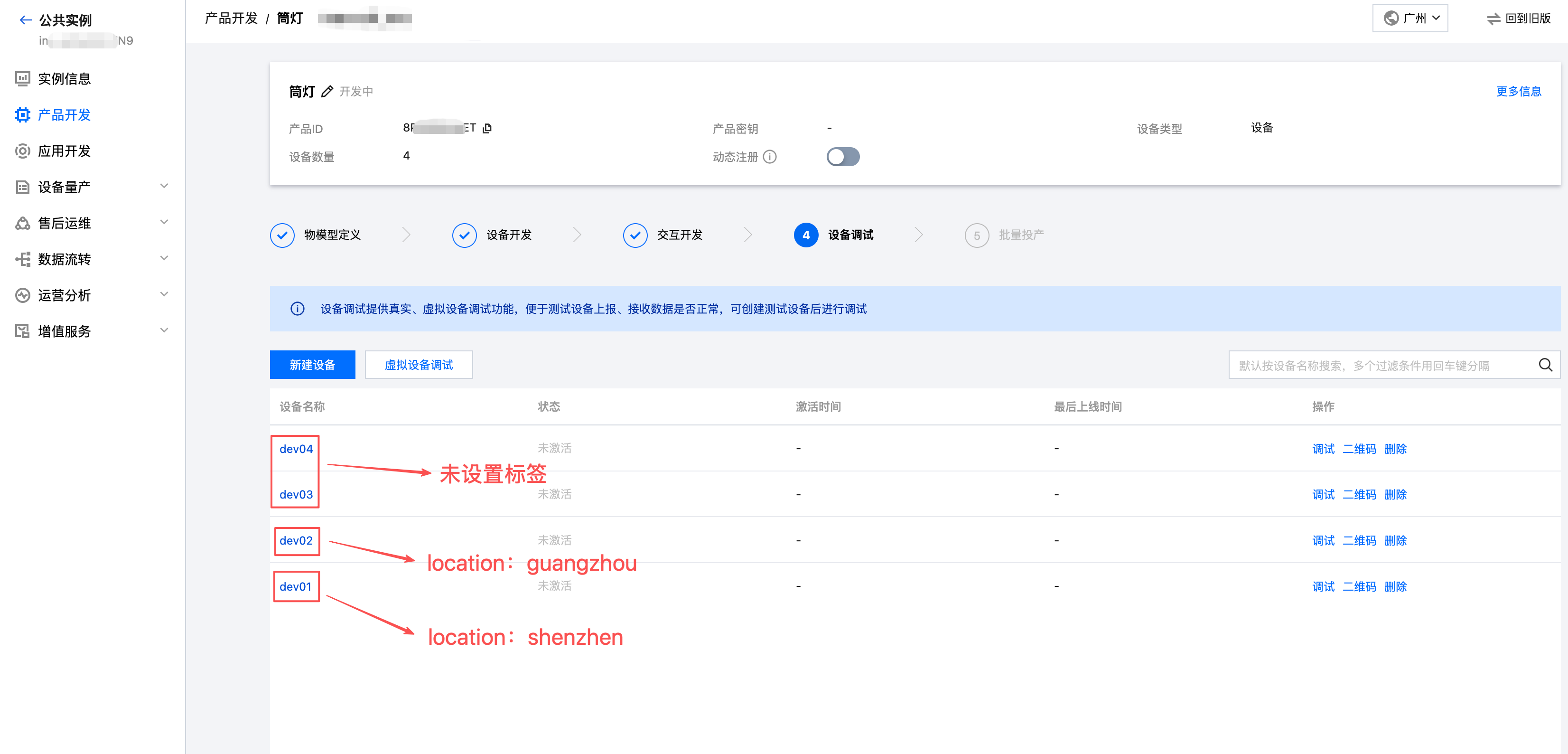Image resolution: width=1568 pixels, height=754 pixels.
Task: Copy the product ID with copy icon
Action: pos(487,129)
